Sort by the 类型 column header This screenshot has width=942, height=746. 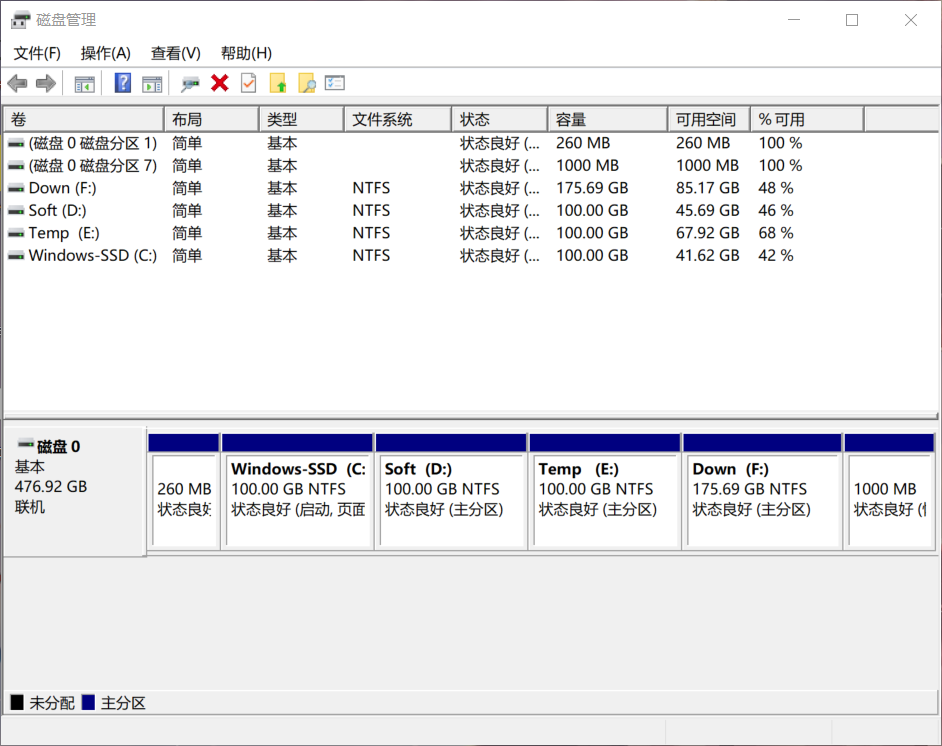(x=302, y=120)
